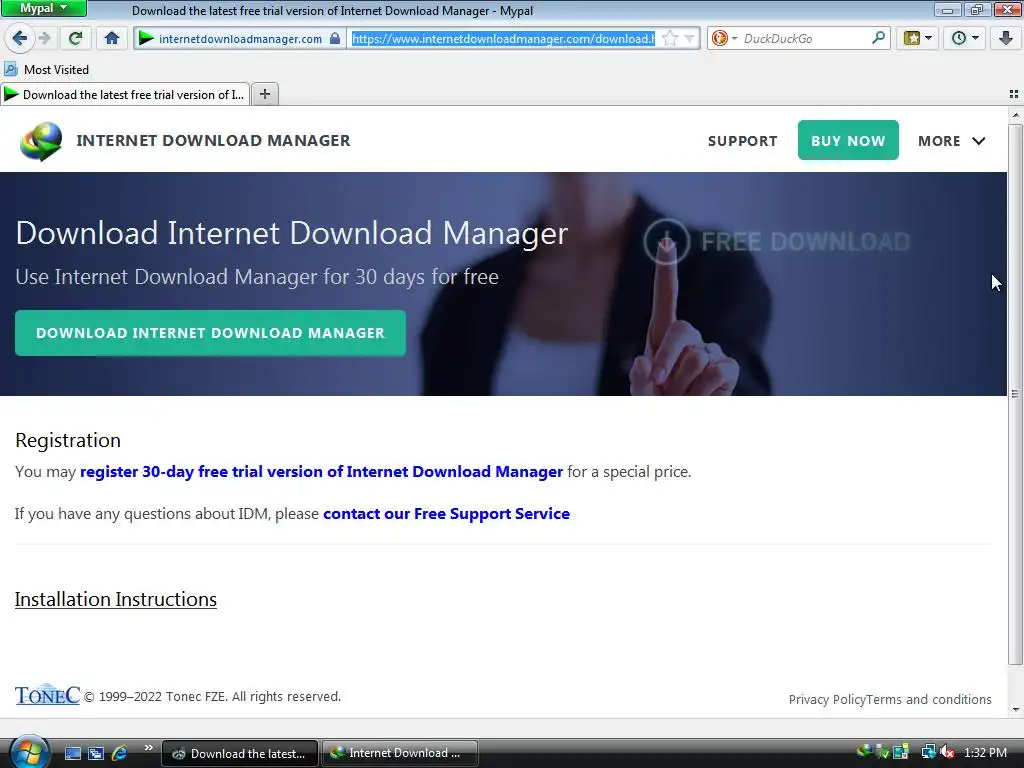Open contact our Free Support Service link
Viewport: 1024px width, 768px height.
(446, 514)
